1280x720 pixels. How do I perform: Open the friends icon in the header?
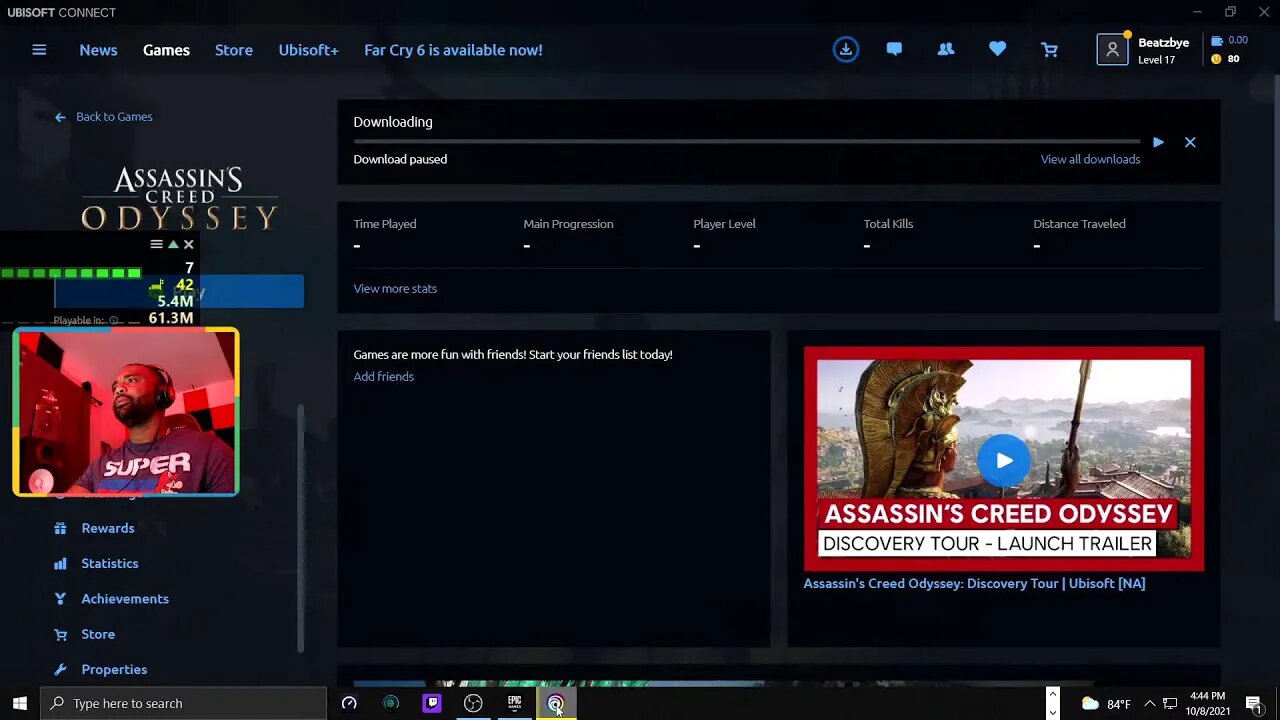pos(946,49)
